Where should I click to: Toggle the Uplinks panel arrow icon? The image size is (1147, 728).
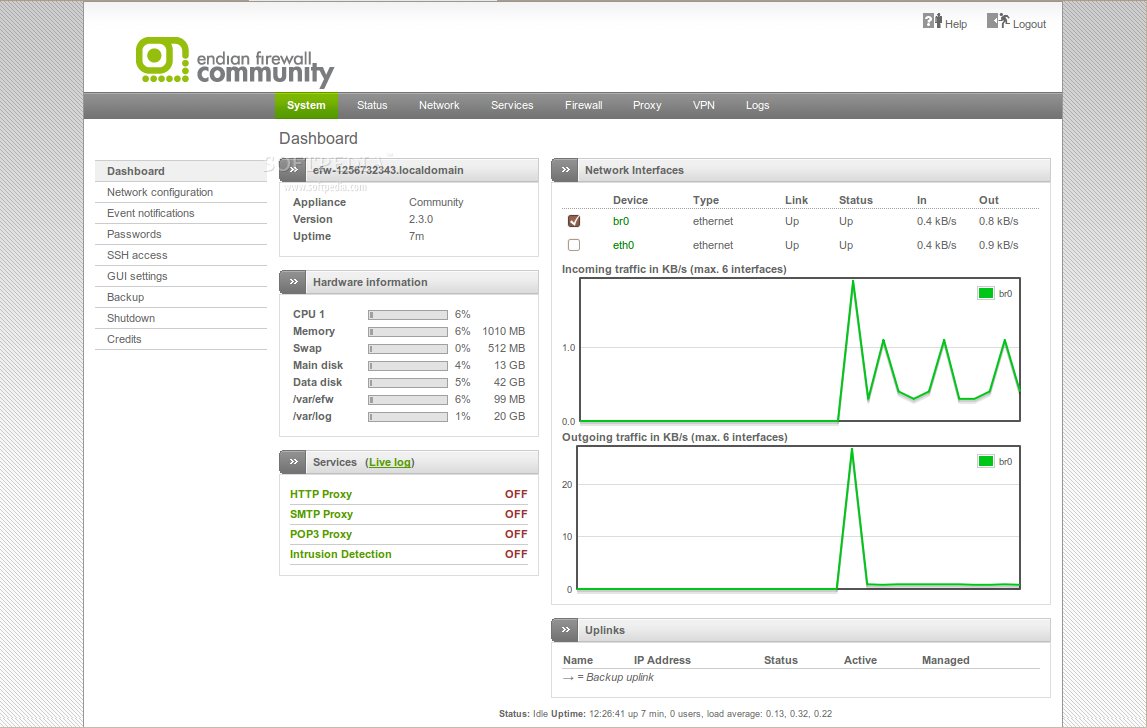(565, 631)
